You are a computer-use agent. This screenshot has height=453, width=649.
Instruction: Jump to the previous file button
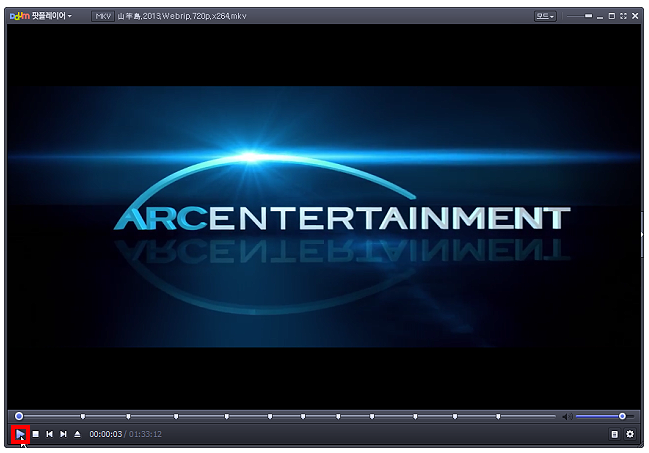click(x=50, y=434)
